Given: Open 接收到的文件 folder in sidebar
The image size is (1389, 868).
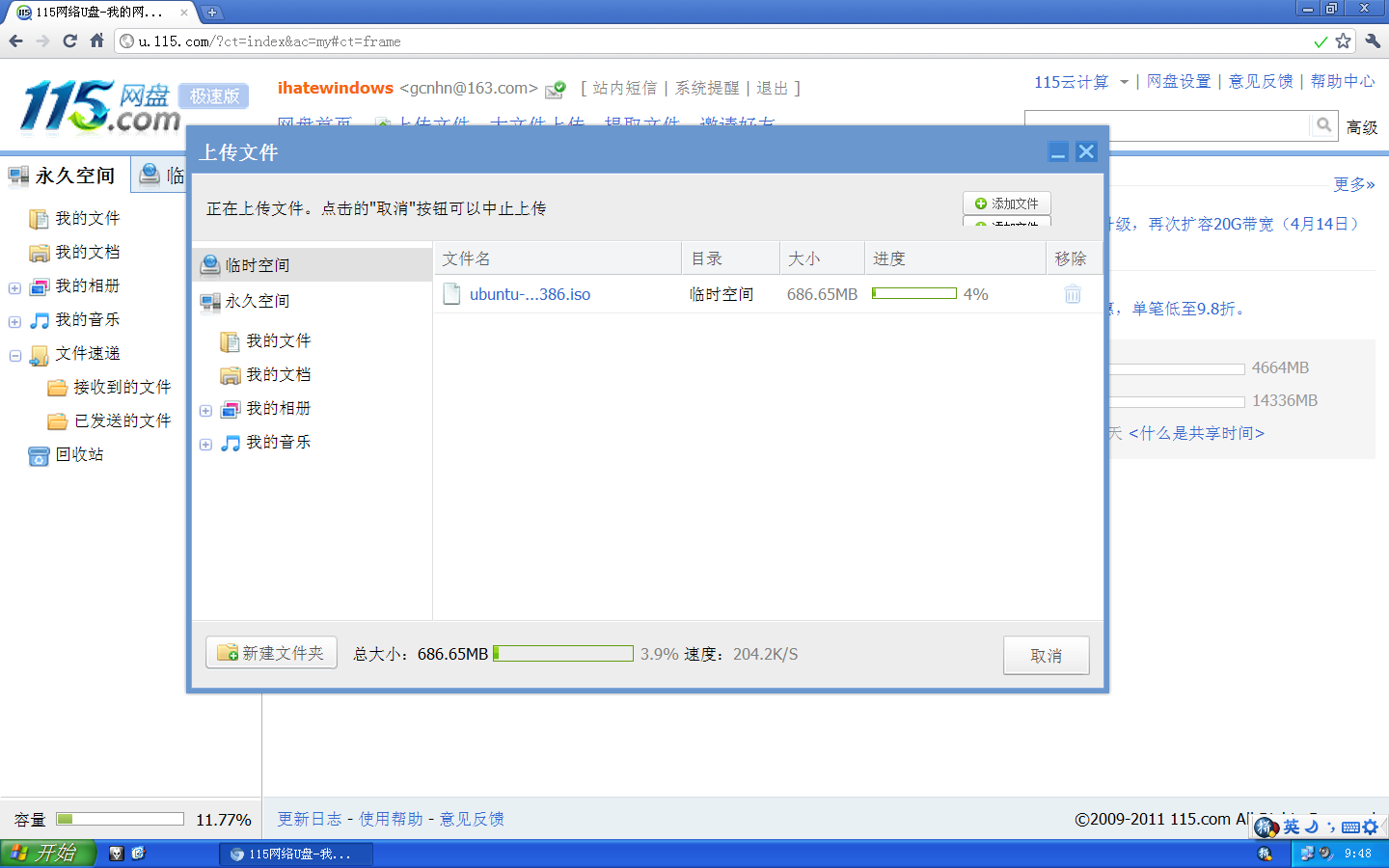Looking at the screenshot, I should click(122, 387).
